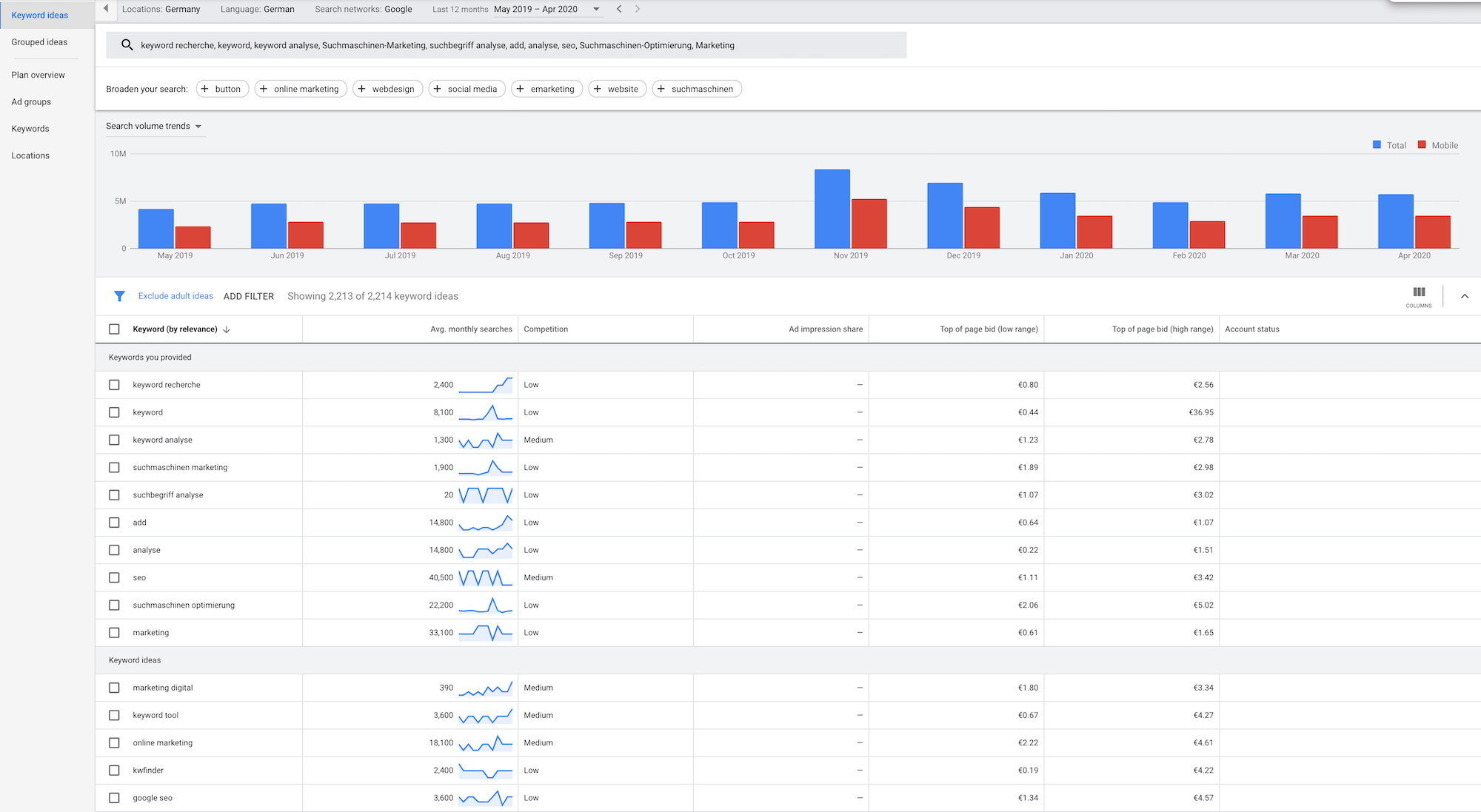
Task: Click trend sparkline for marketing row
Action: click(x=485, y=633)
